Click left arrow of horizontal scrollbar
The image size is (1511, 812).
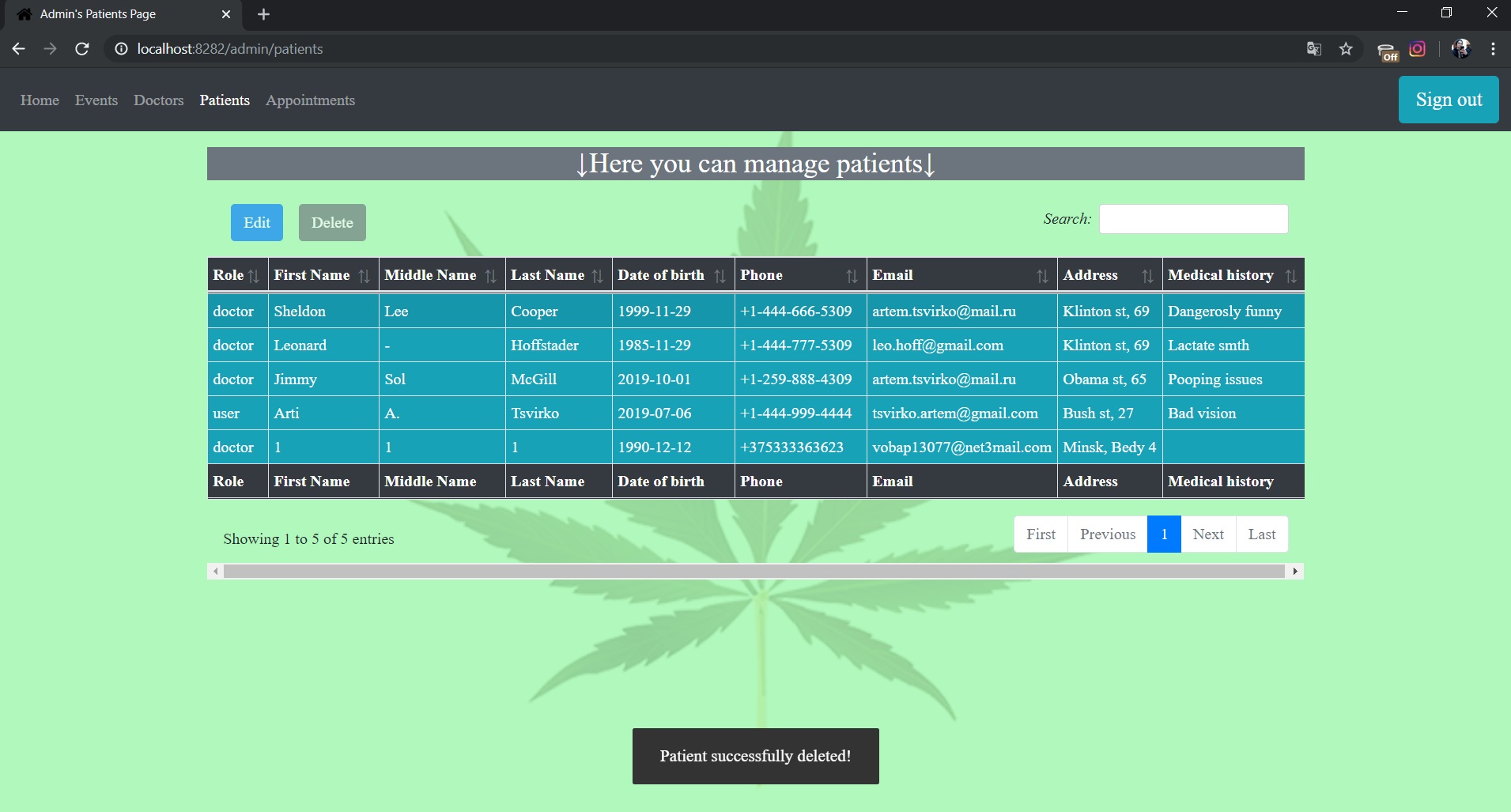(x=216, y=571)
